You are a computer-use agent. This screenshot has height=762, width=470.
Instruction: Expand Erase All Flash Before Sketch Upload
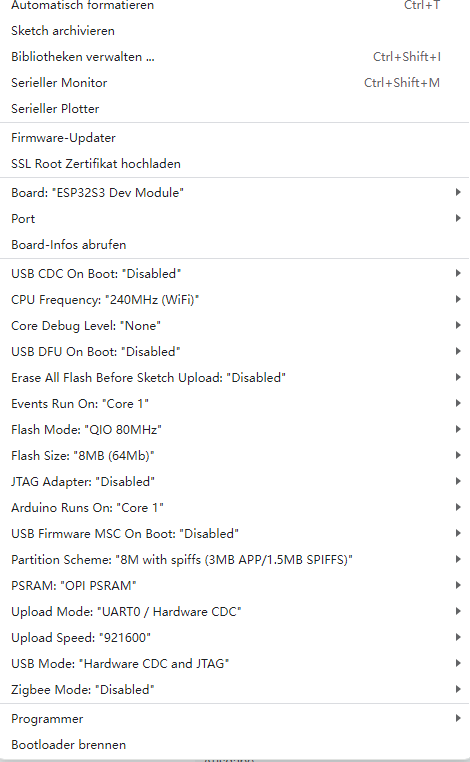tap(235, 378)
